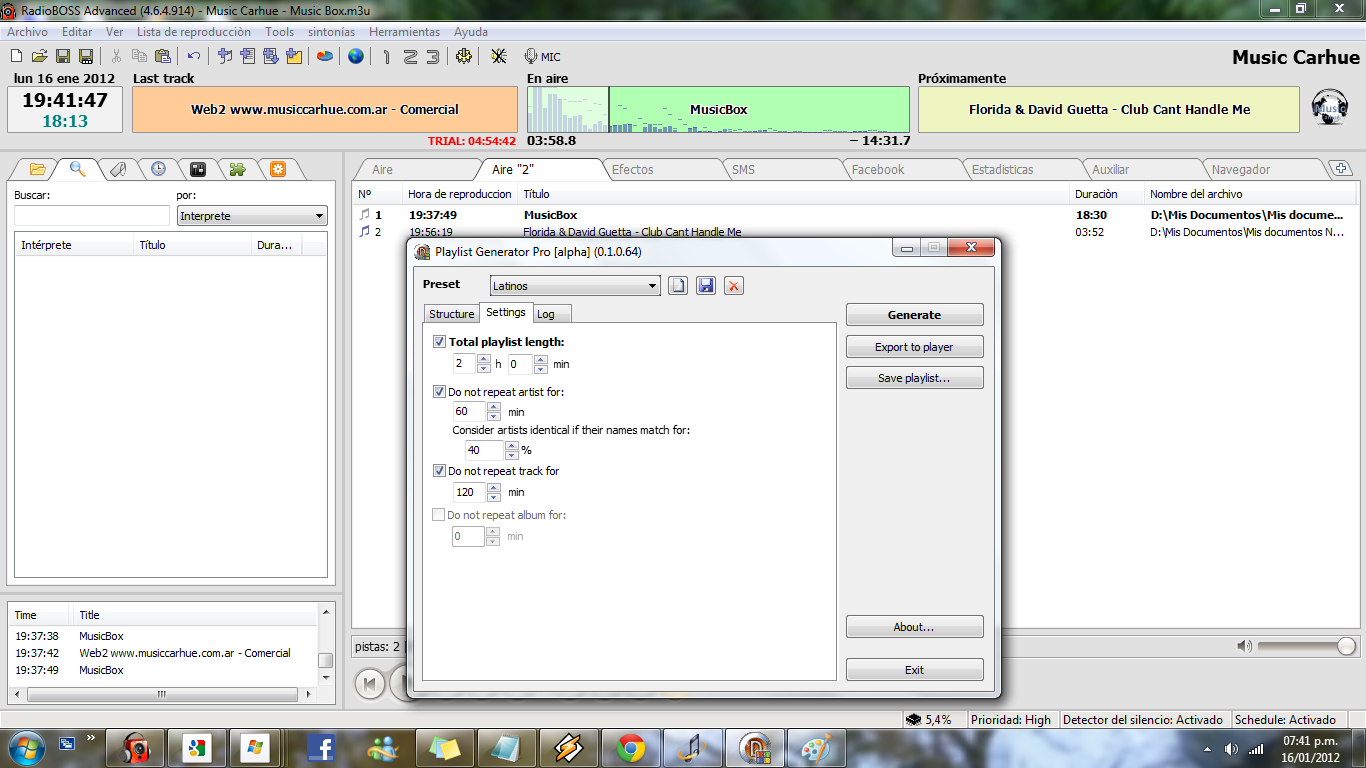The height and width of the screenshot is (768, 1366).
Task: Open the 'por' Interprete search dropdown
Action: coord(252,216)
